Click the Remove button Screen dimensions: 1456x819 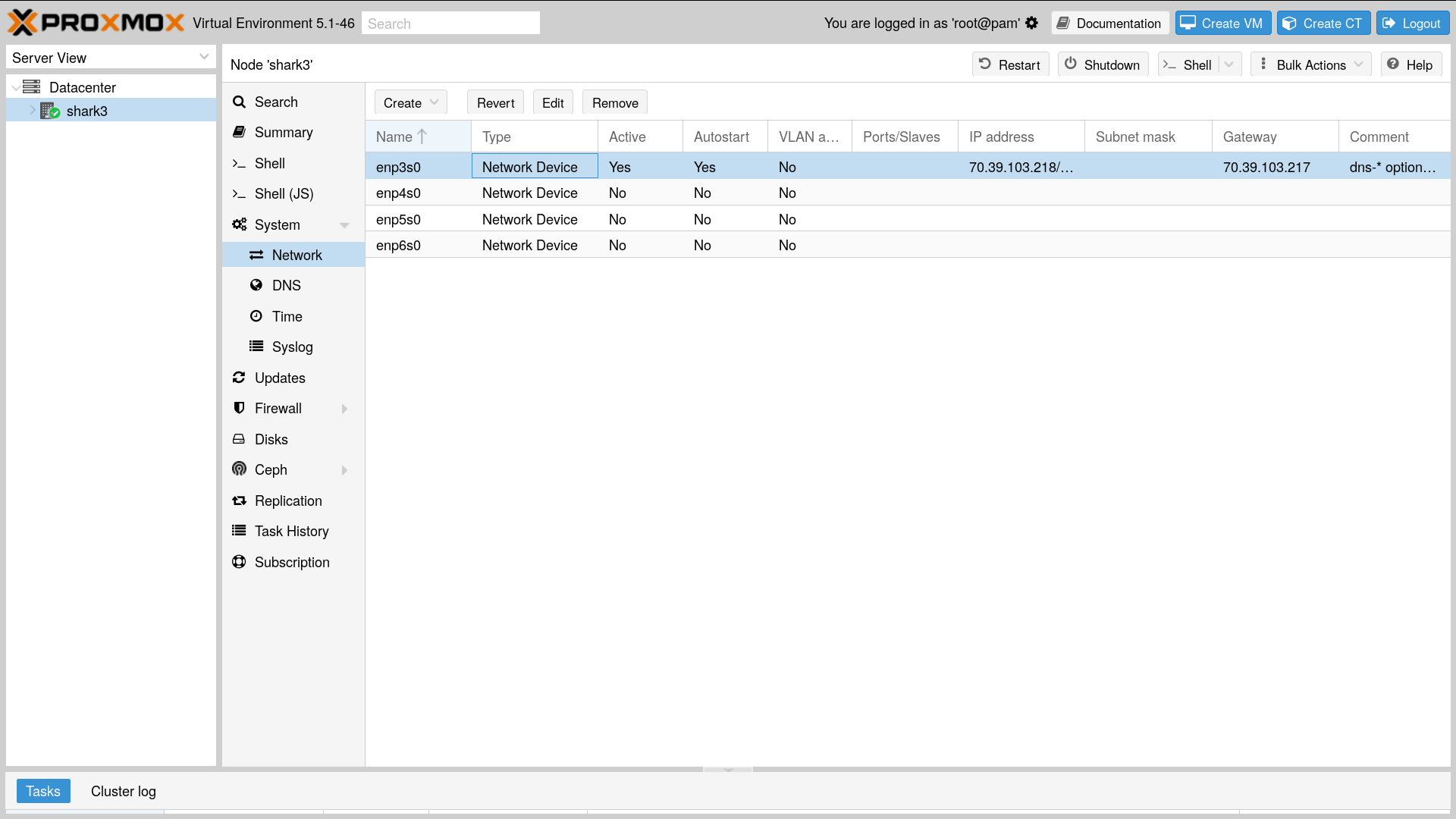point(614,103)
